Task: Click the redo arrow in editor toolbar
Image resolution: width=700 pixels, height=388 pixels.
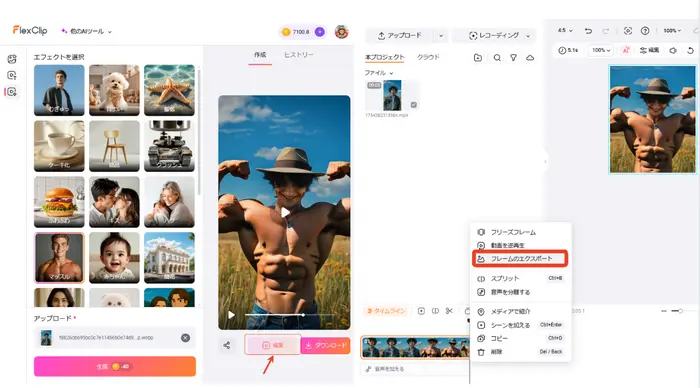Action: pos(605,31)
